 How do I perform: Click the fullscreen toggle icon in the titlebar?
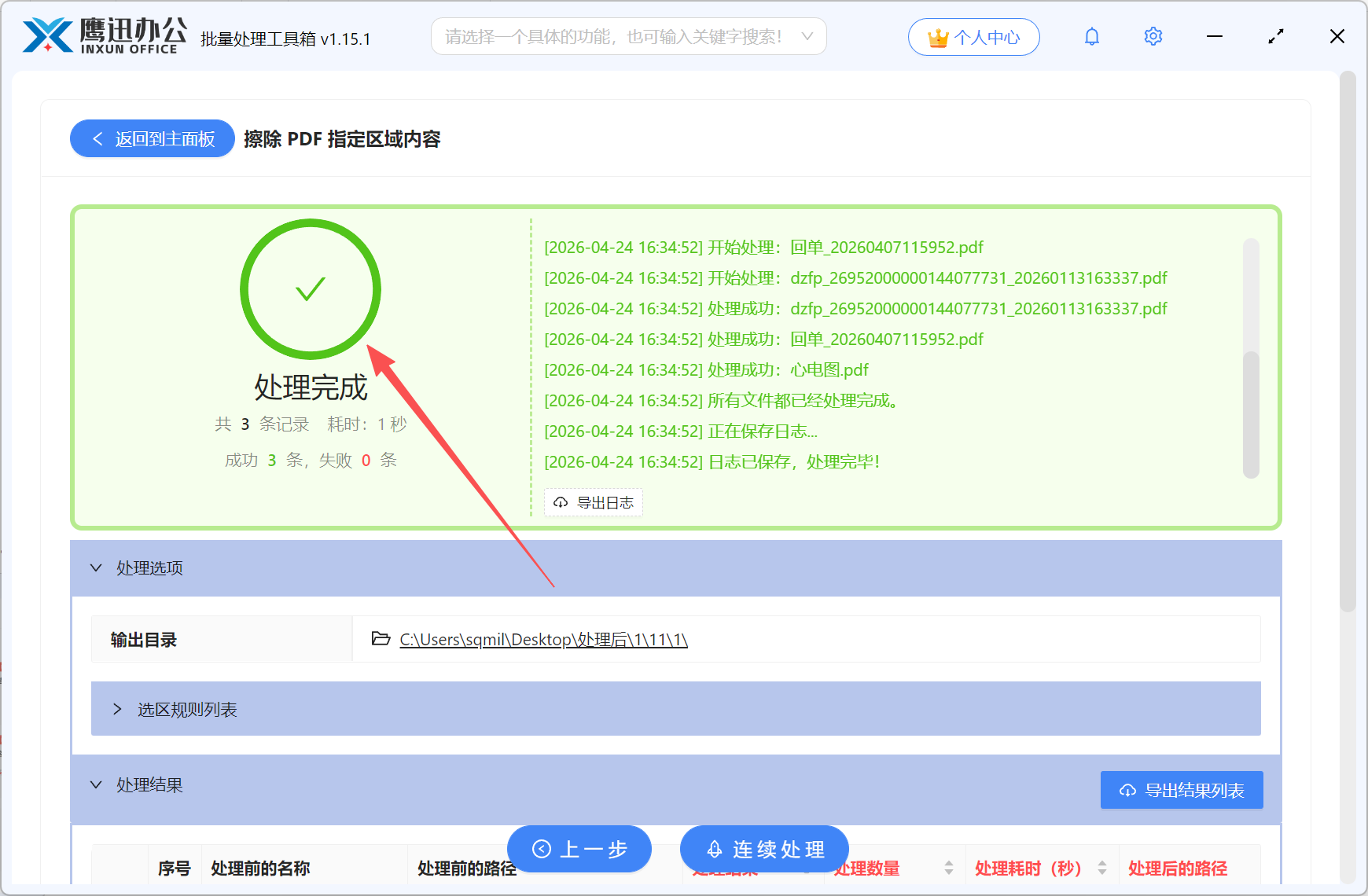[1275, 35]
